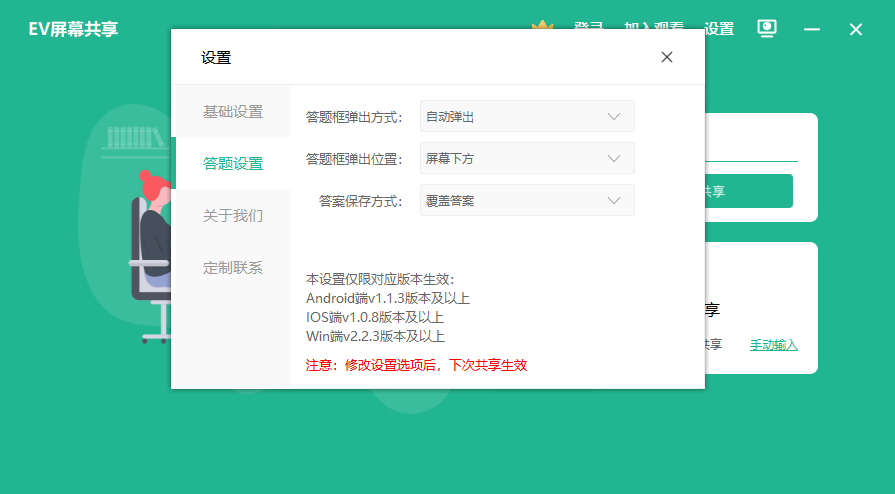Select the 答题设置 tab

pyautogui.click(x=231, y=163)
